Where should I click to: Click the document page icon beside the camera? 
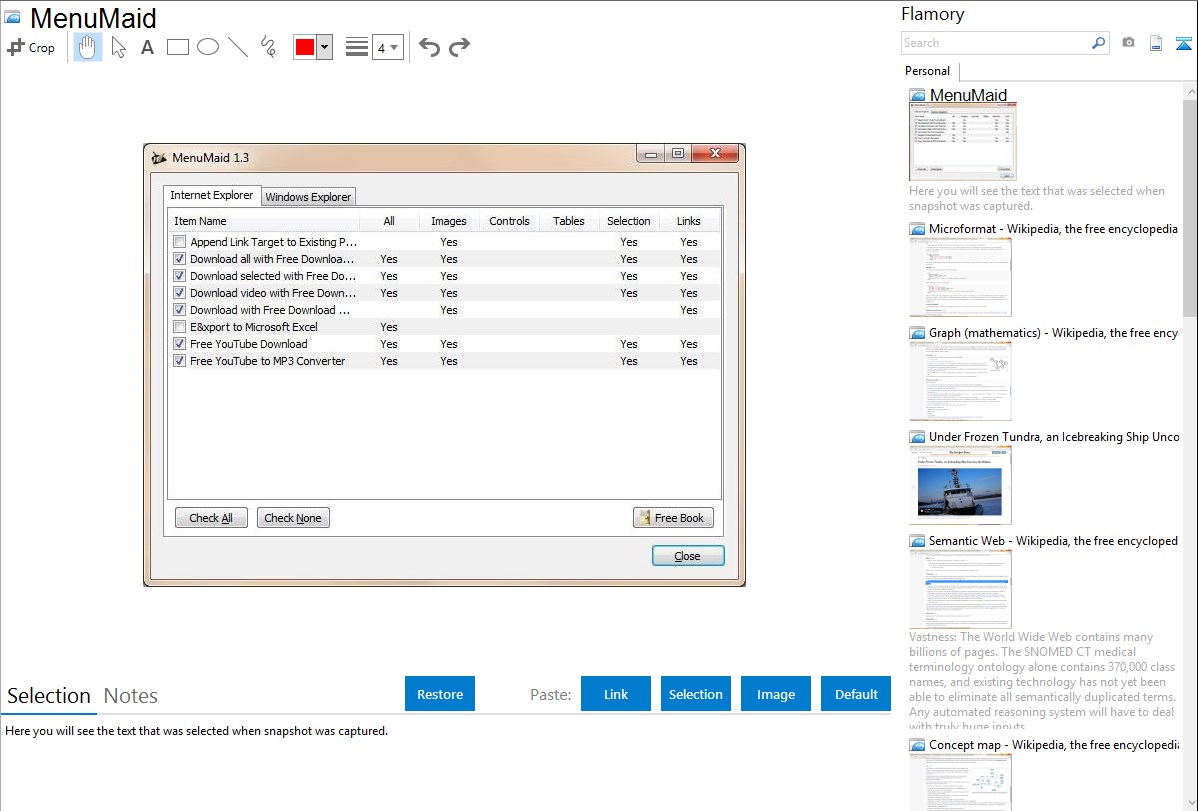pyautogui.click(x=1156, y=43)
